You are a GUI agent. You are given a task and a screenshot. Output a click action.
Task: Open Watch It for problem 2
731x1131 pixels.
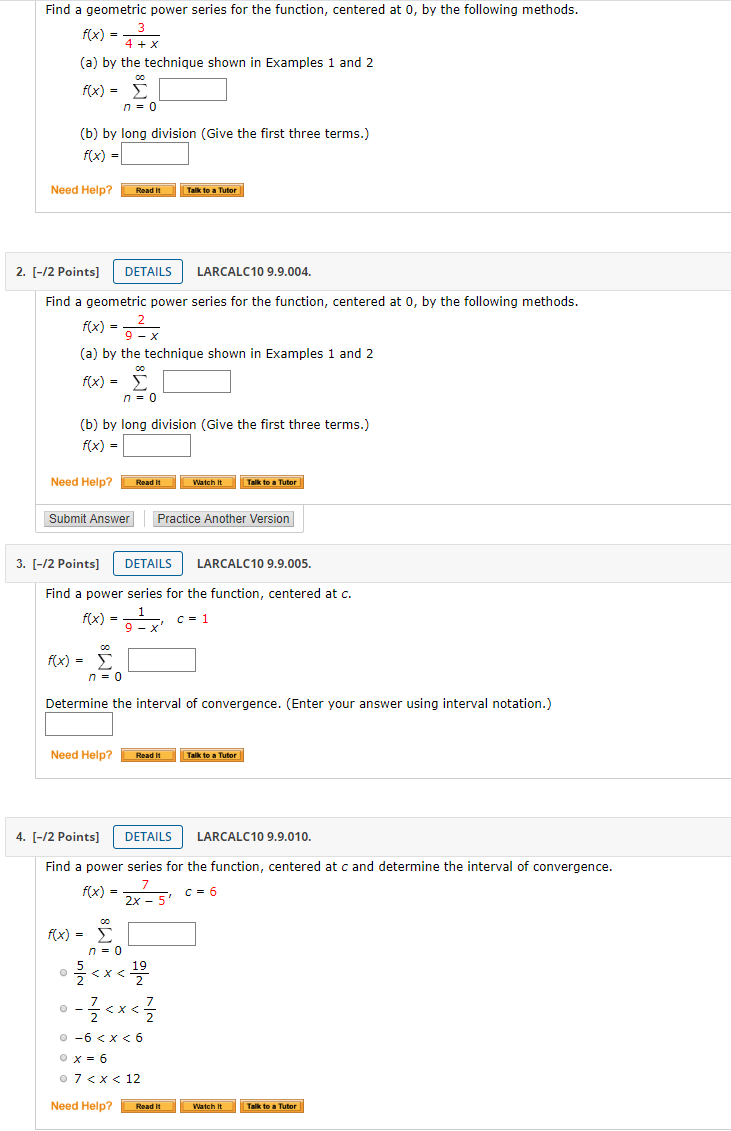pos(207,481)
